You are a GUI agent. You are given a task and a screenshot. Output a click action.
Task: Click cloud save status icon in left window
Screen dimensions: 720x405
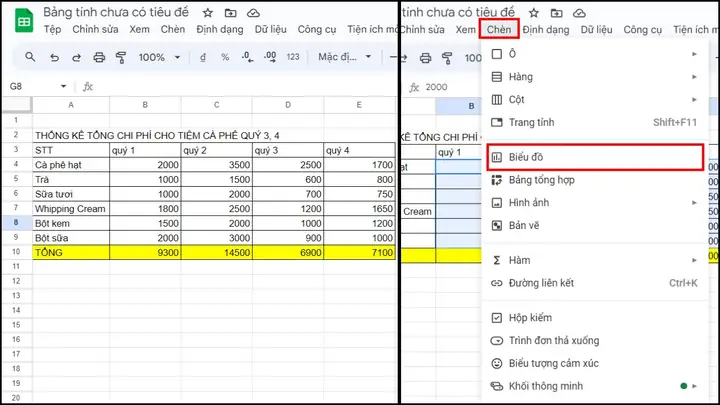point(253,13)
